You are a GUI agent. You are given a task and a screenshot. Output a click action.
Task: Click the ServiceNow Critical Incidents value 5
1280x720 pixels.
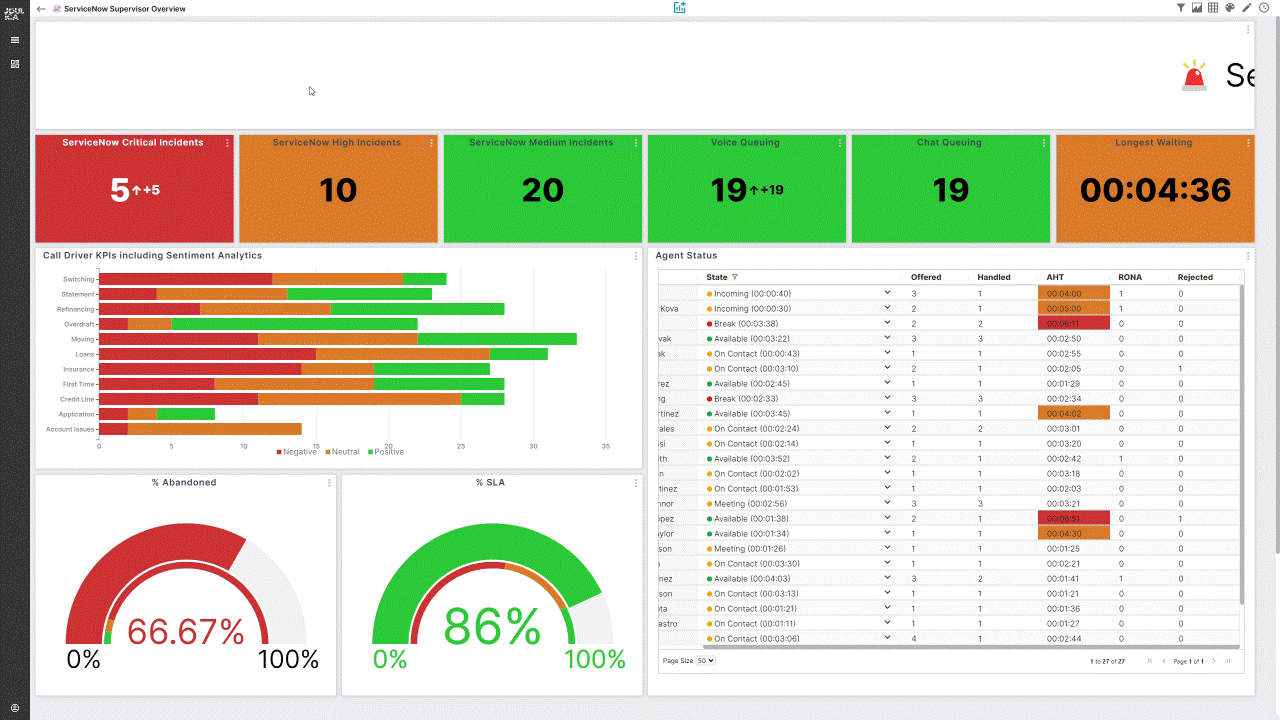tap(120, 190)
